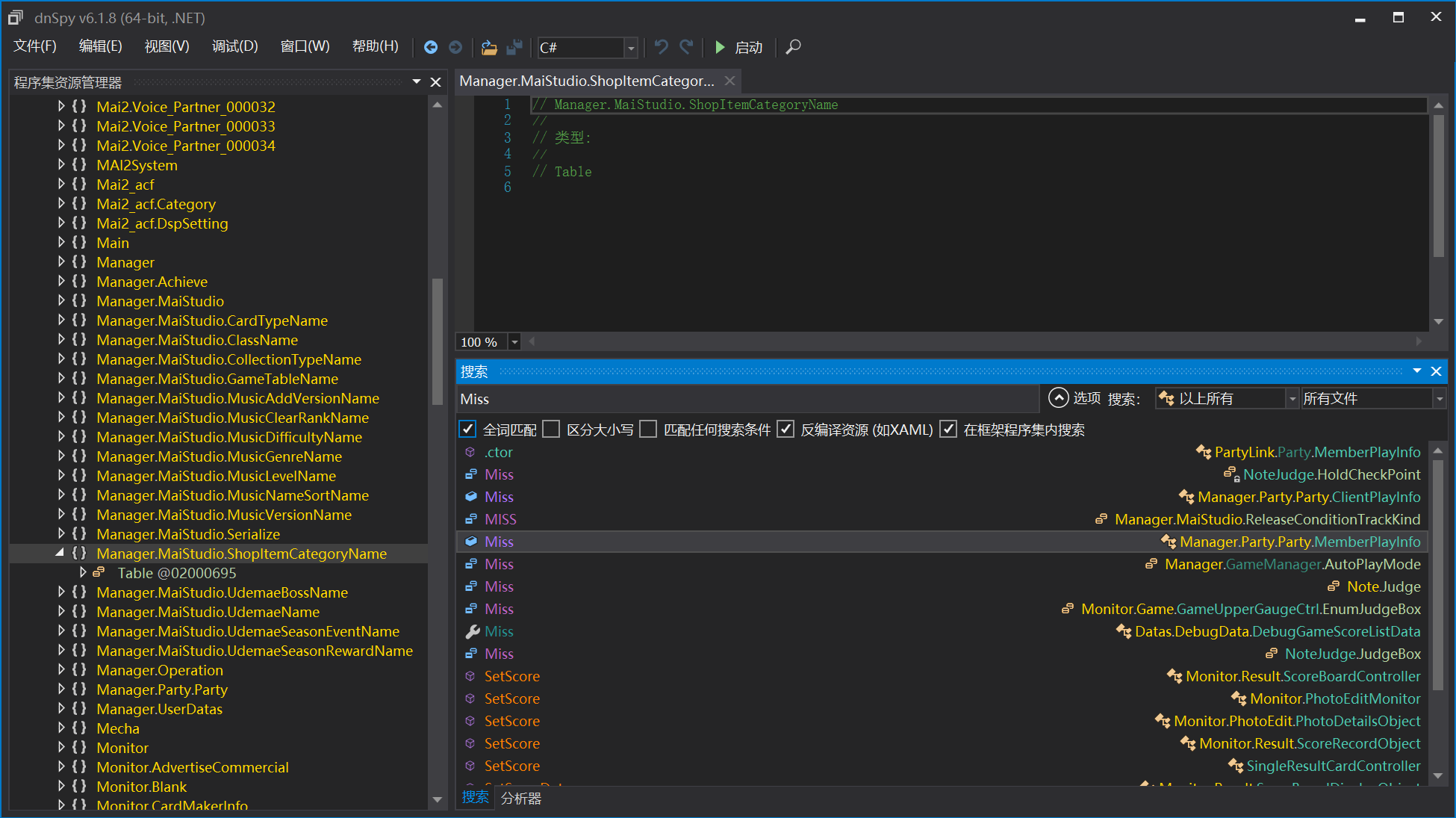Open the search type dropdown 以上所有
The image size is (1456, 818).
pyautogui.click(x=1292, y=399)
